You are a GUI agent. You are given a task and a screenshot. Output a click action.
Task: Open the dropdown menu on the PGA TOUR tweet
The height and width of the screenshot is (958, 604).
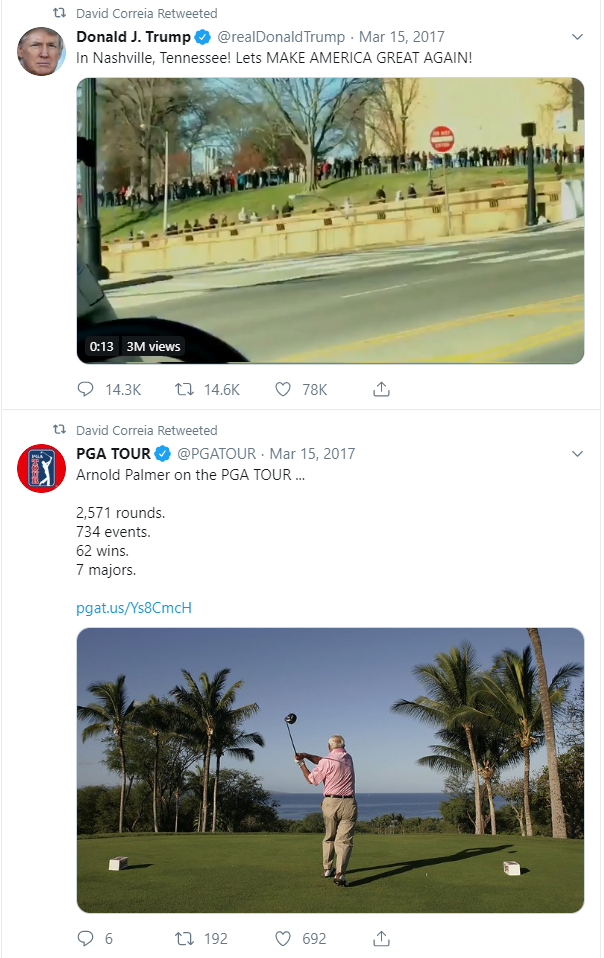point(578,453)
